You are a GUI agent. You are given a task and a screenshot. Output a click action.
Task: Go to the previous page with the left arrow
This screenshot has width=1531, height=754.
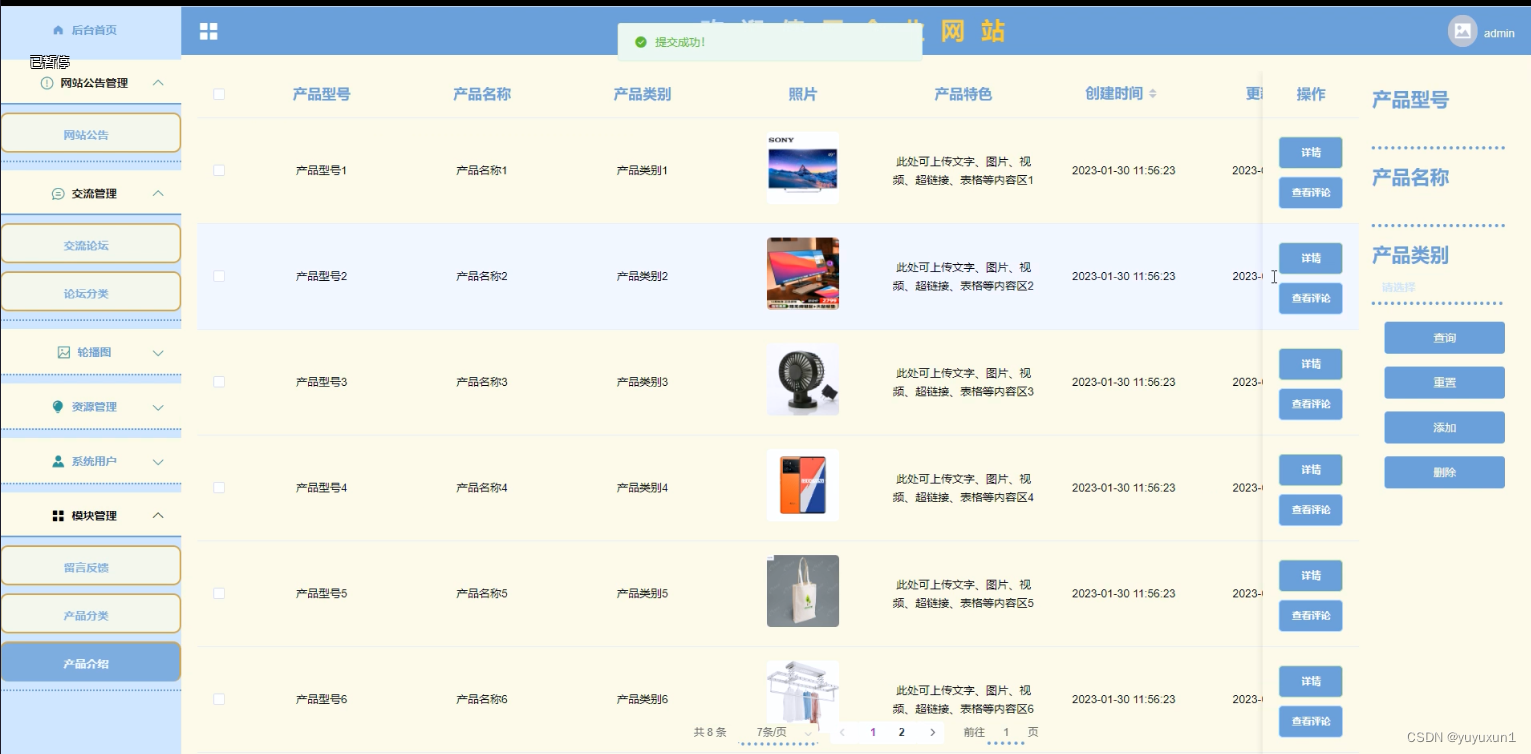(x=842, y=732)
